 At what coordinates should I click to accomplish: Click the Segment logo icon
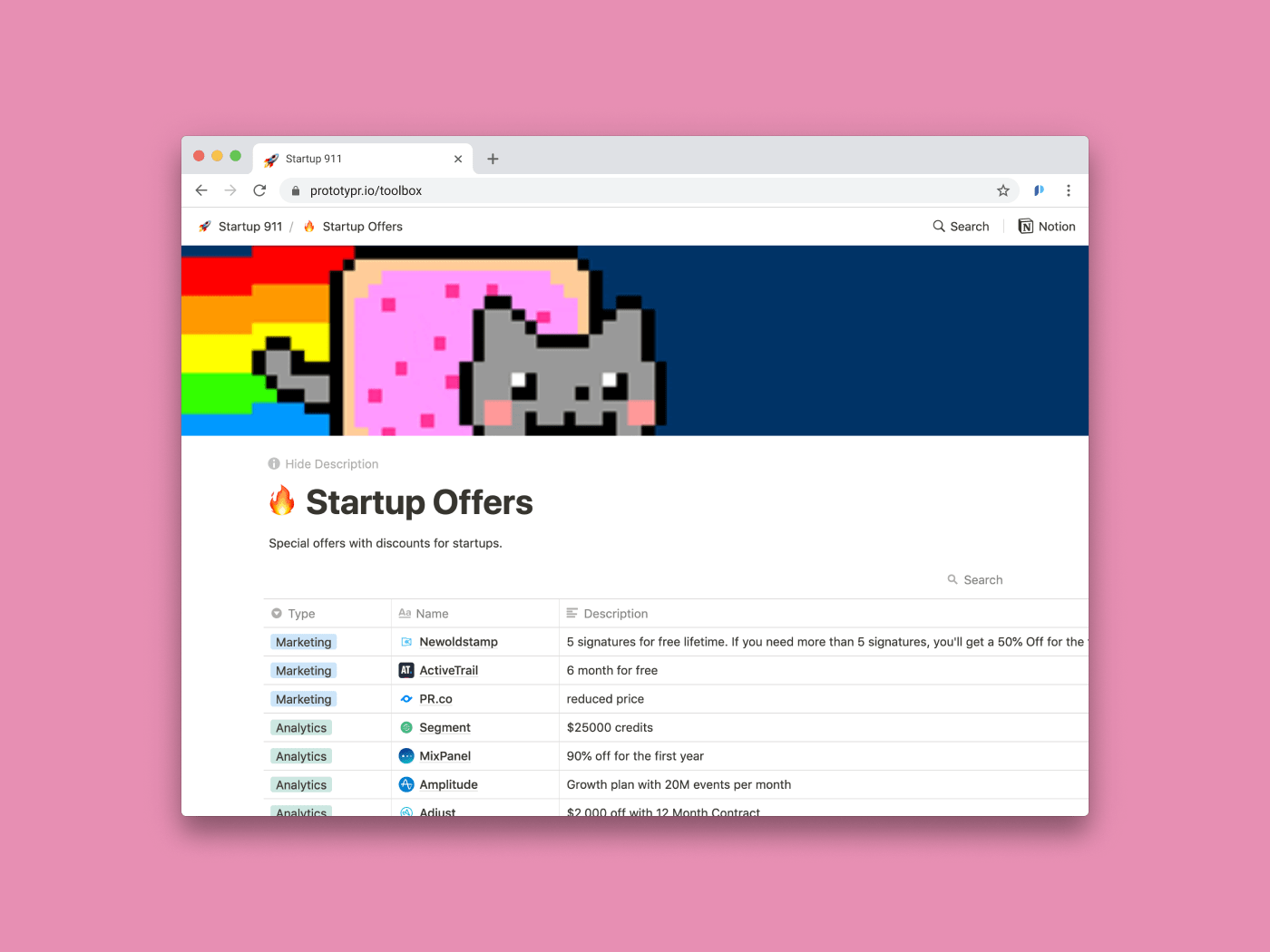pyautogui.click(x=406, y=728)
